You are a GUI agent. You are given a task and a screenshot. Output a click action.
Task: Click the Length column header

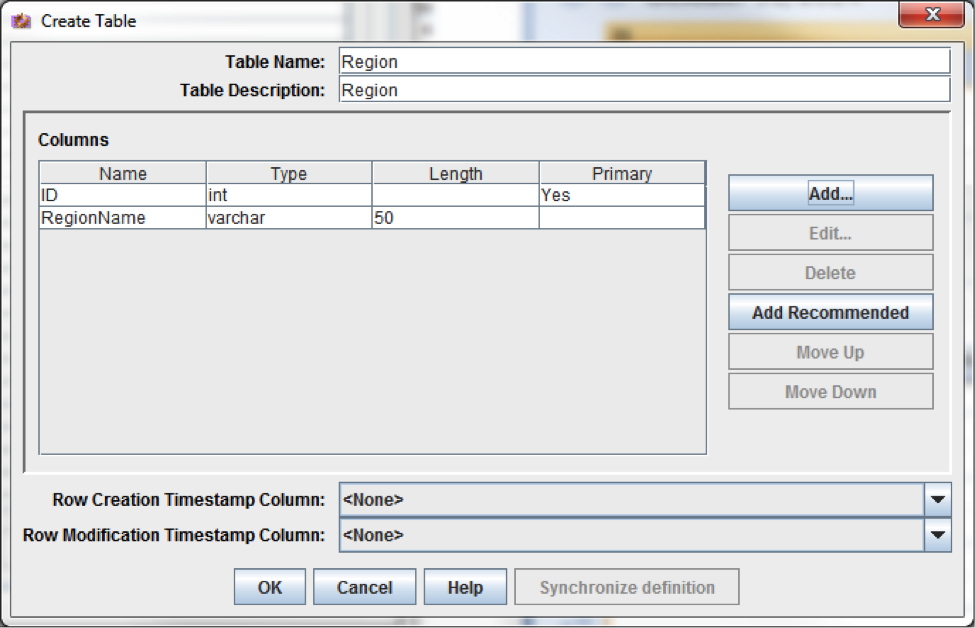click(x=455, y=173)
